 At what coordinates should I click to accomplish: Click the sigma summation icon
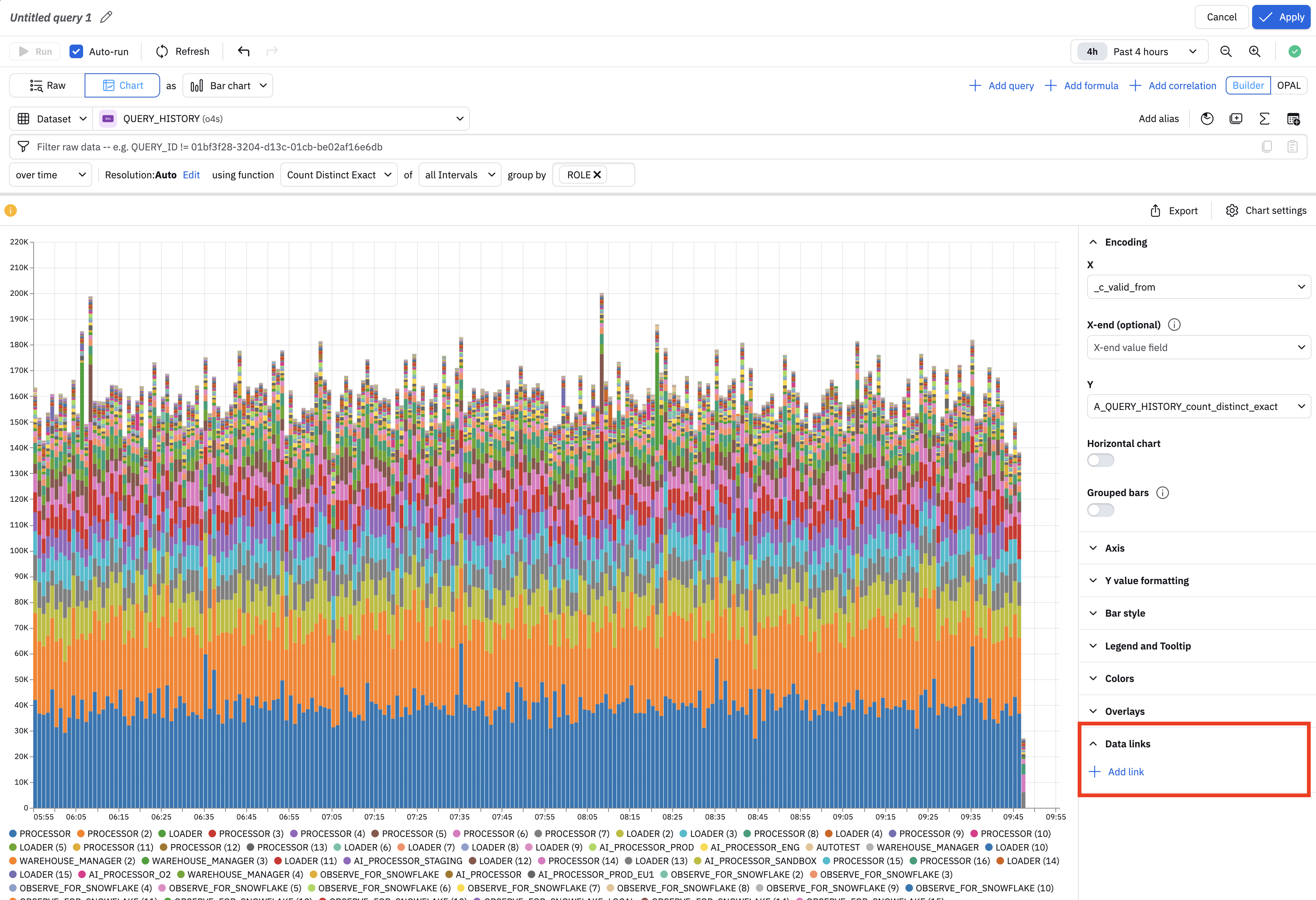click(1264, 118)
